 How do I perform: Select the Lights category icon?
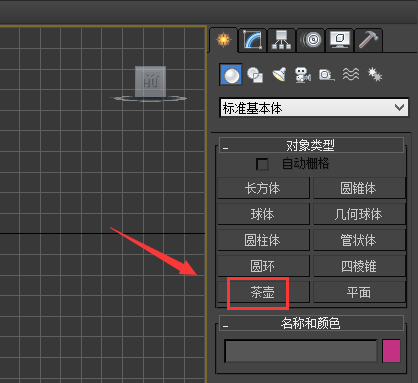pos(279,75)
